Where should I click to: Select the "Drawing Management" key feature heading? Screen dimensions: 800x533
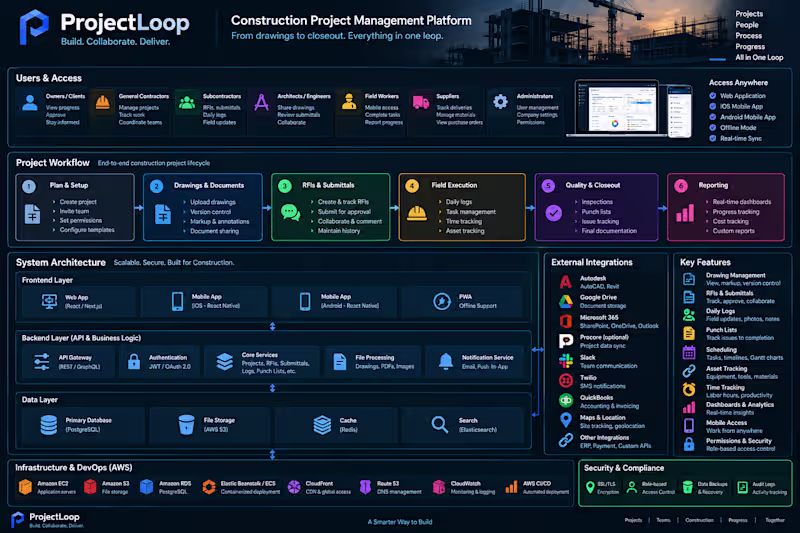(736, 275)
